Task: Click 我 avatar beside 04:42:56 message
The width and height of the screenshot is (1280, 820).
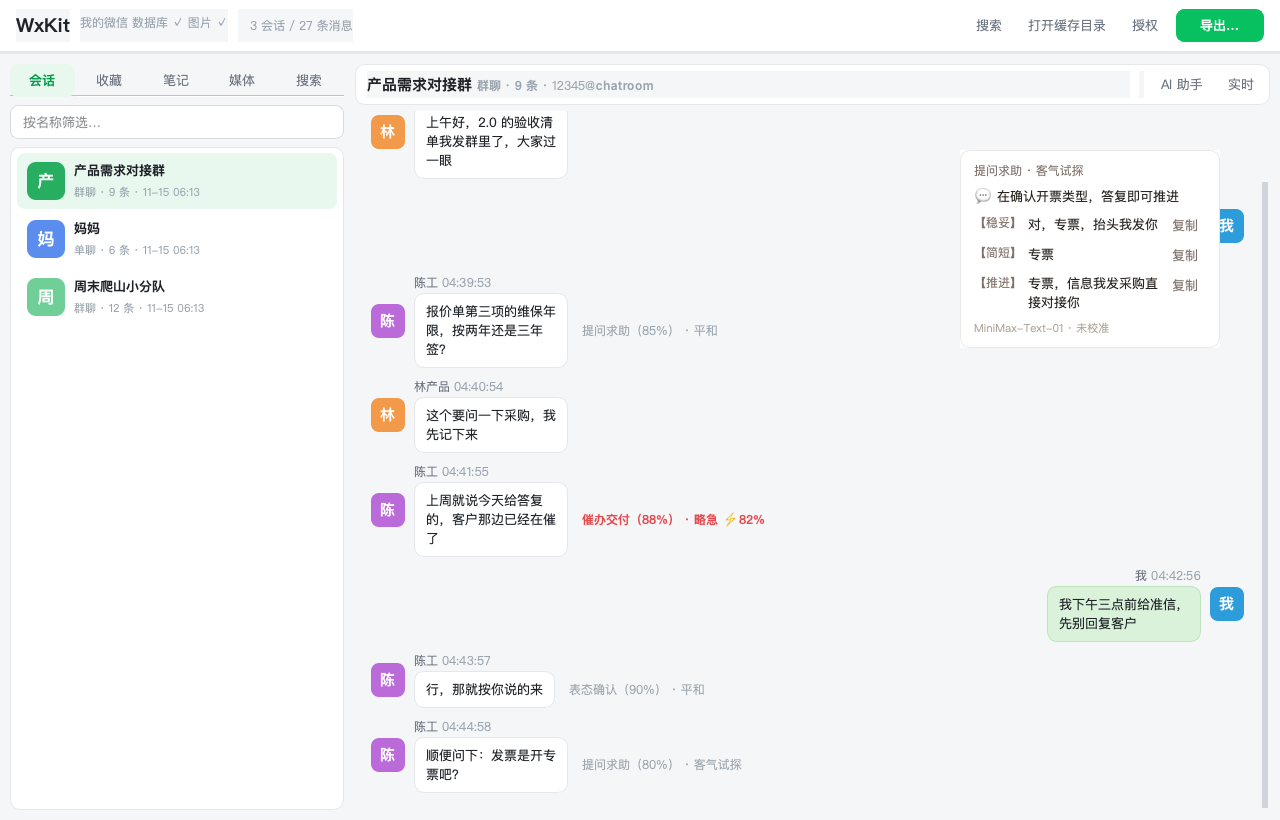Action: (x=1227, y=604)
